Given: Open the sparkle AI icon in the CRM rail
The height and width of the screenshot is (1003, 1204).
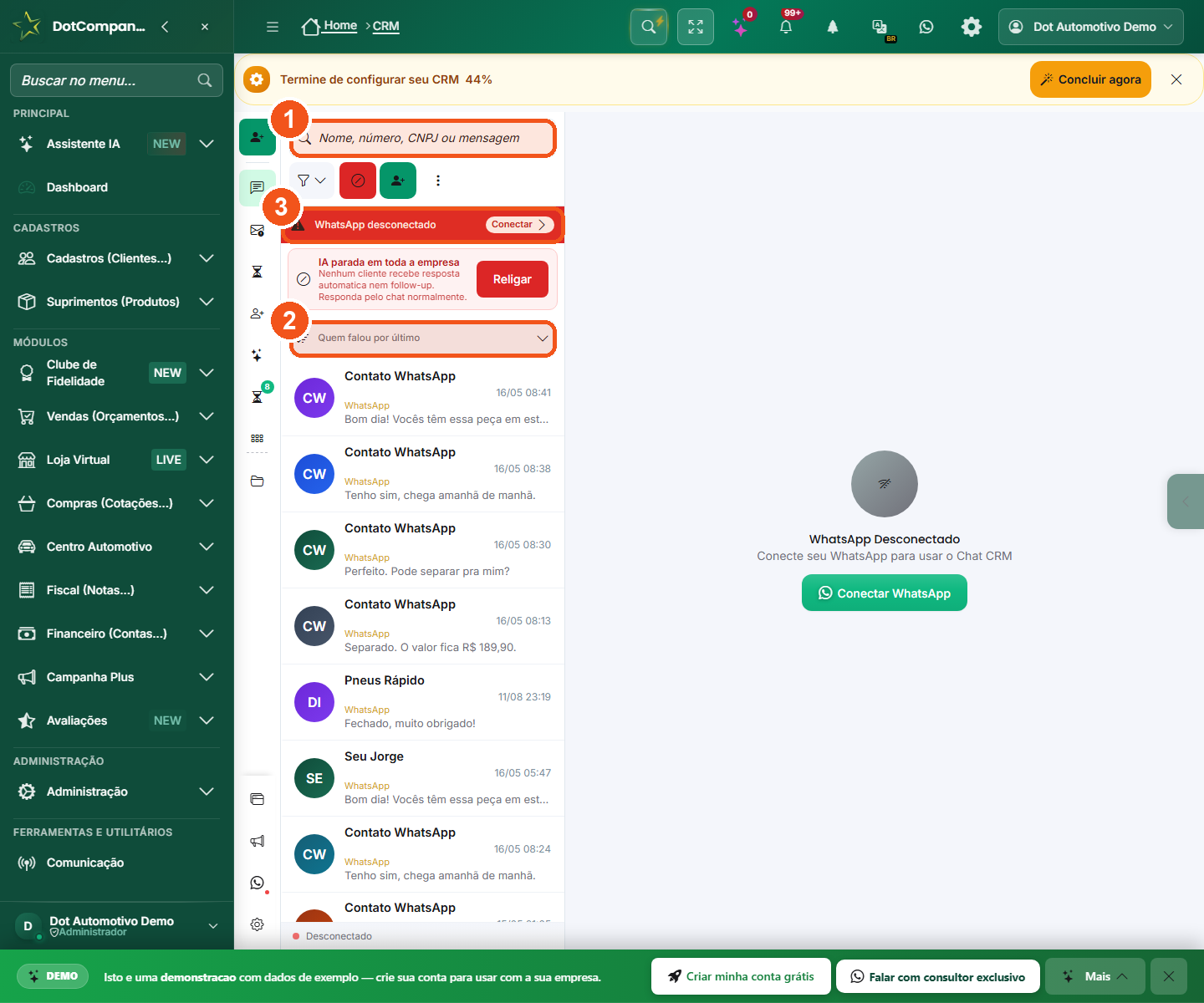Looking at the screenshot, I should tap(257, 355).
